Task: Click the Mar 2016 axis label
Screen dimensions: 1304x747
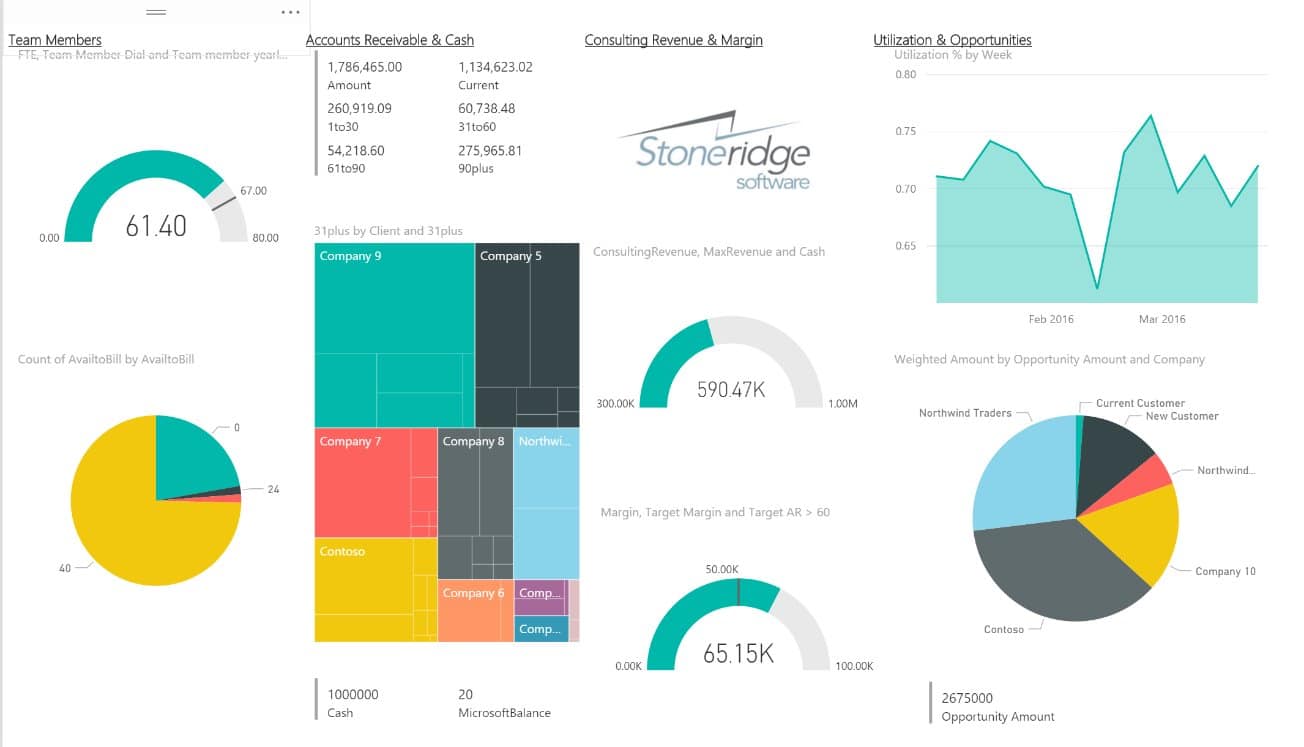Action: point(1162,319)
